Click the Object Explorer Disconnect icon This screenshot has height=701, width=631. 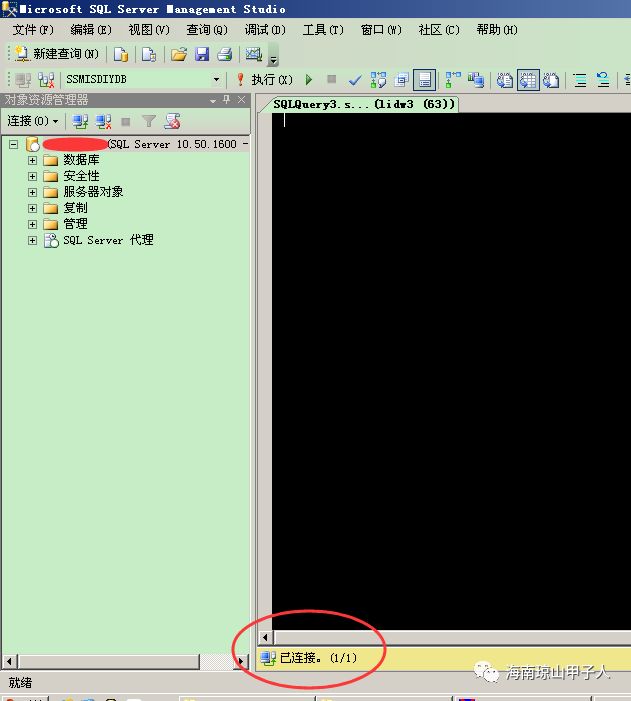point(103,122)
